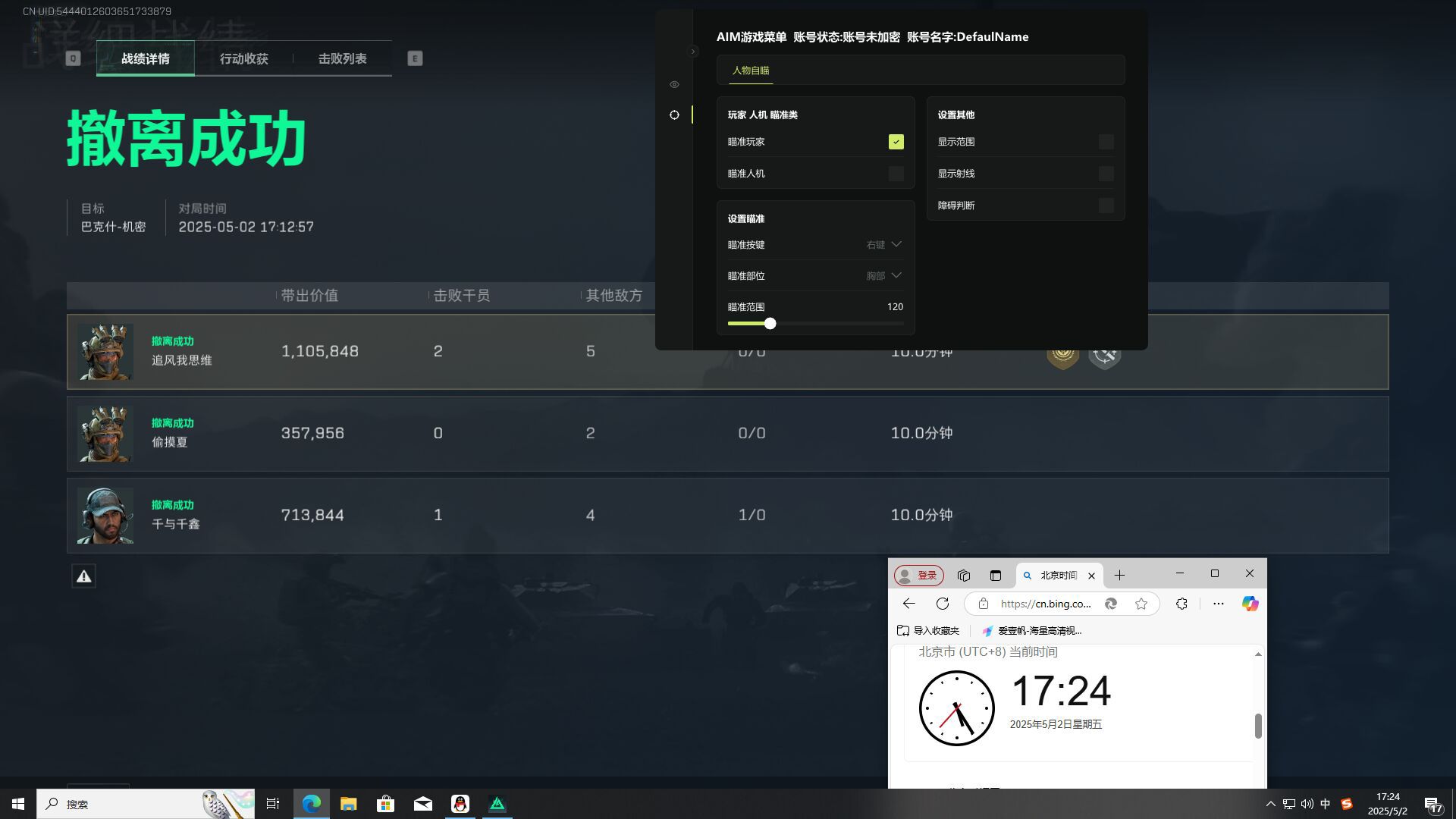Image resolution: width=1456 pixels, height=819 pixels.
Task: Enable the 显示射线 option
Action: pyautogui.click(x=1106, y=173)
